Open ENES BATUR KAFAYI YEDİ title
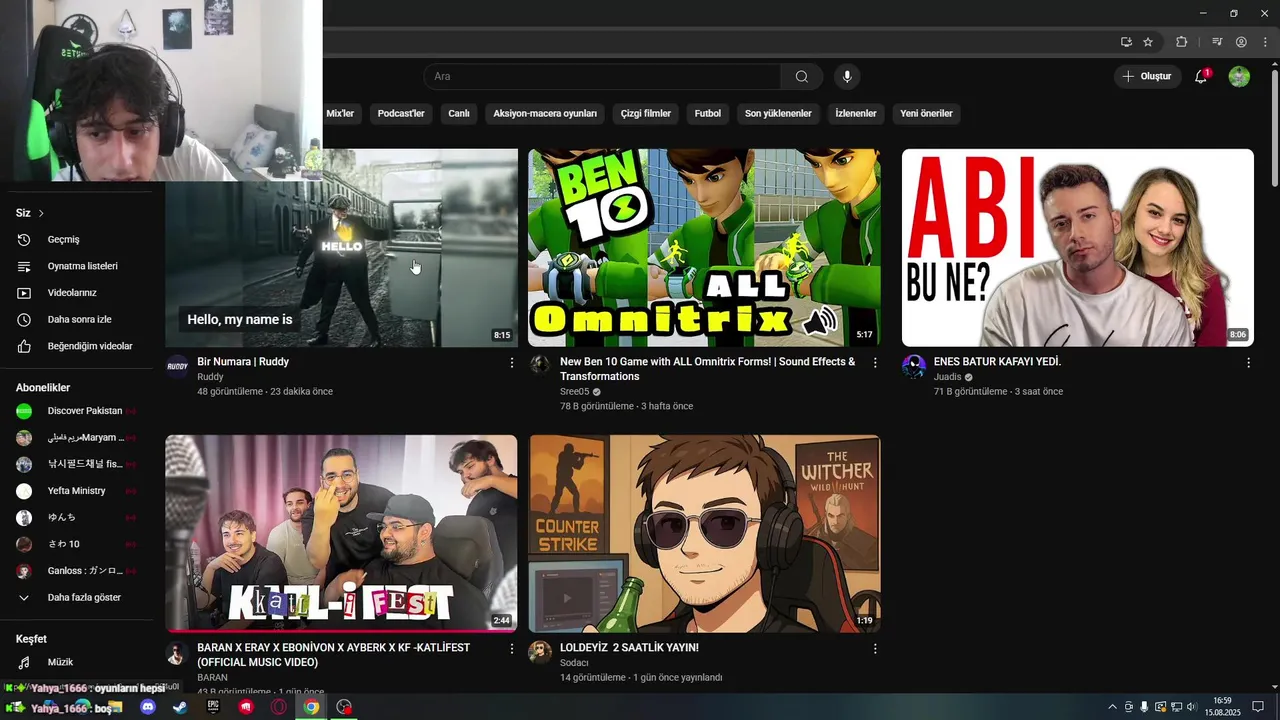This screenshot has width=1280, height=720. (997, 362)
